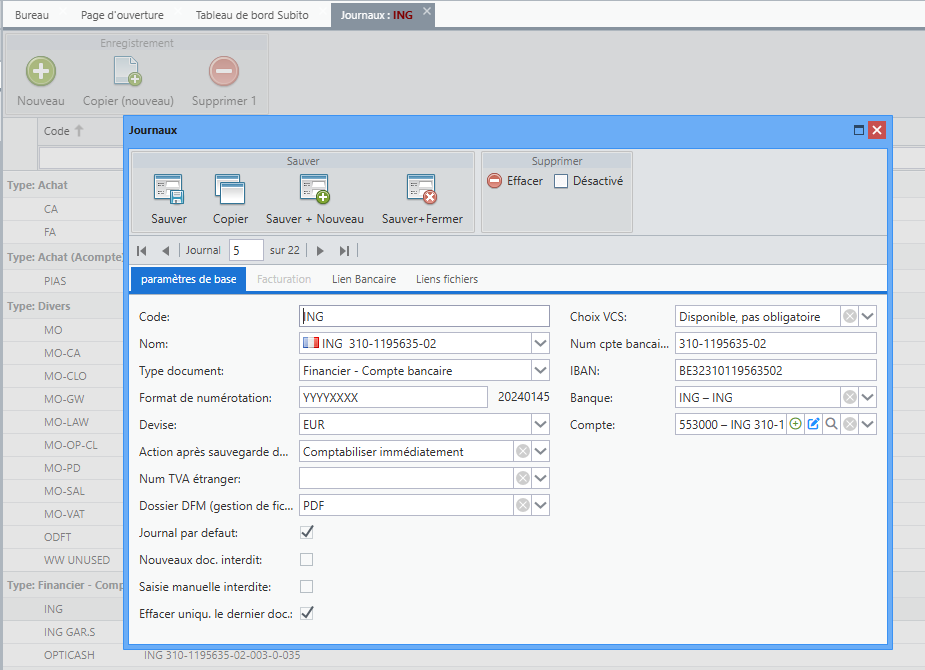
Task: Click the Sauver + Nouveau icon
Action: [x=314, y=189]
